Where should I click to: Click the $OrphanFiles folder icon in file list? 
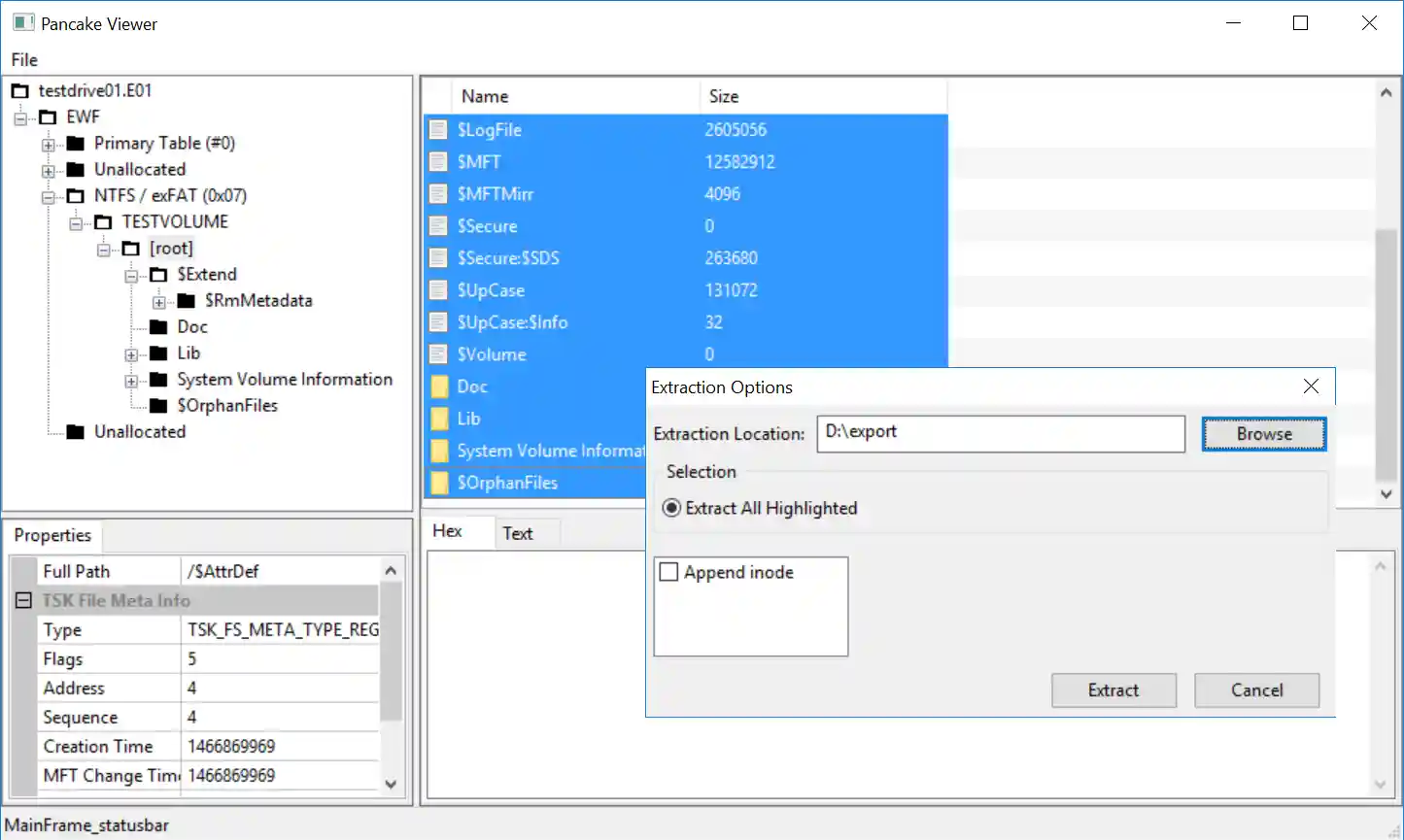tap(439, 483)
